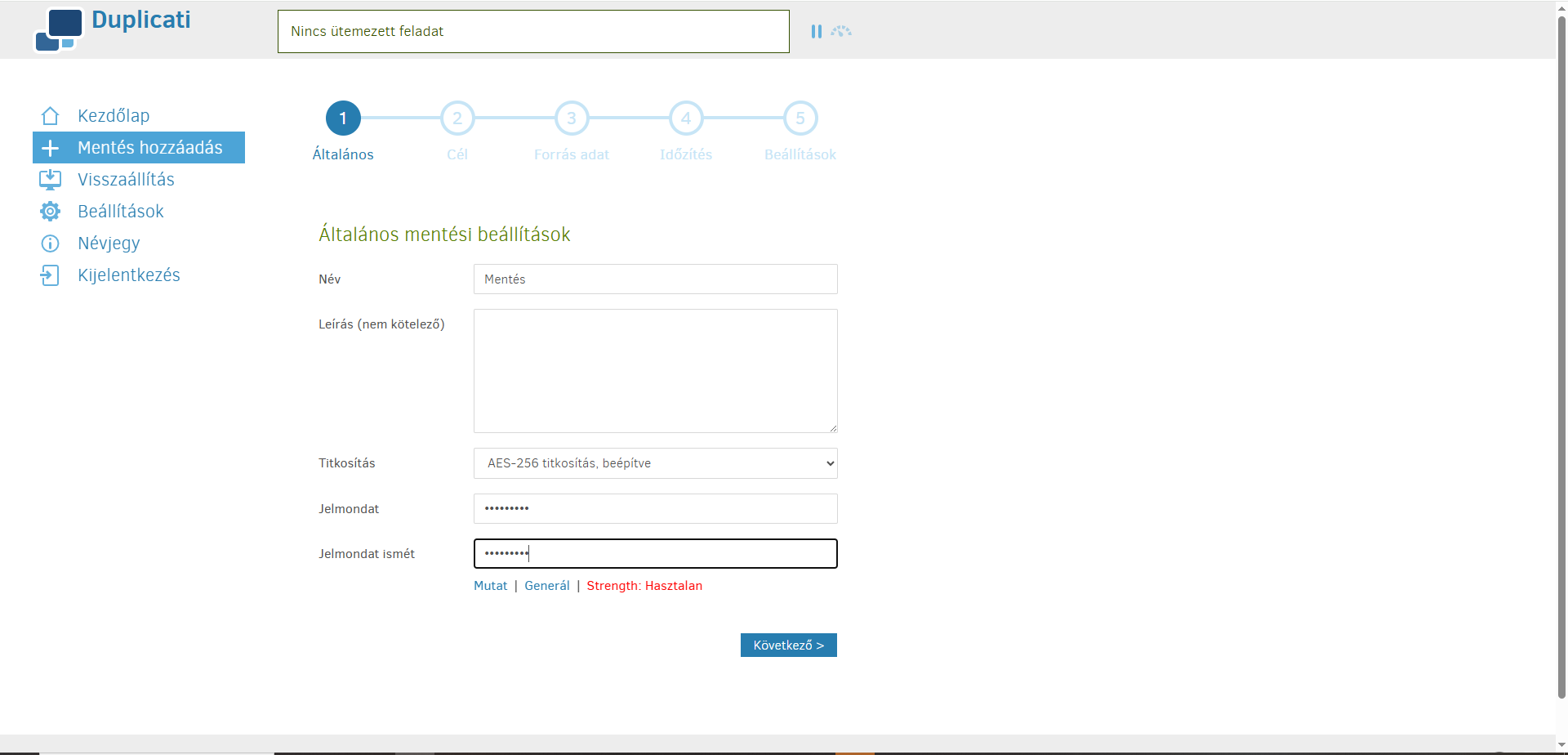
Task: Open the Titkosítás encryption dropdown
Action: [x=655, y=463]
